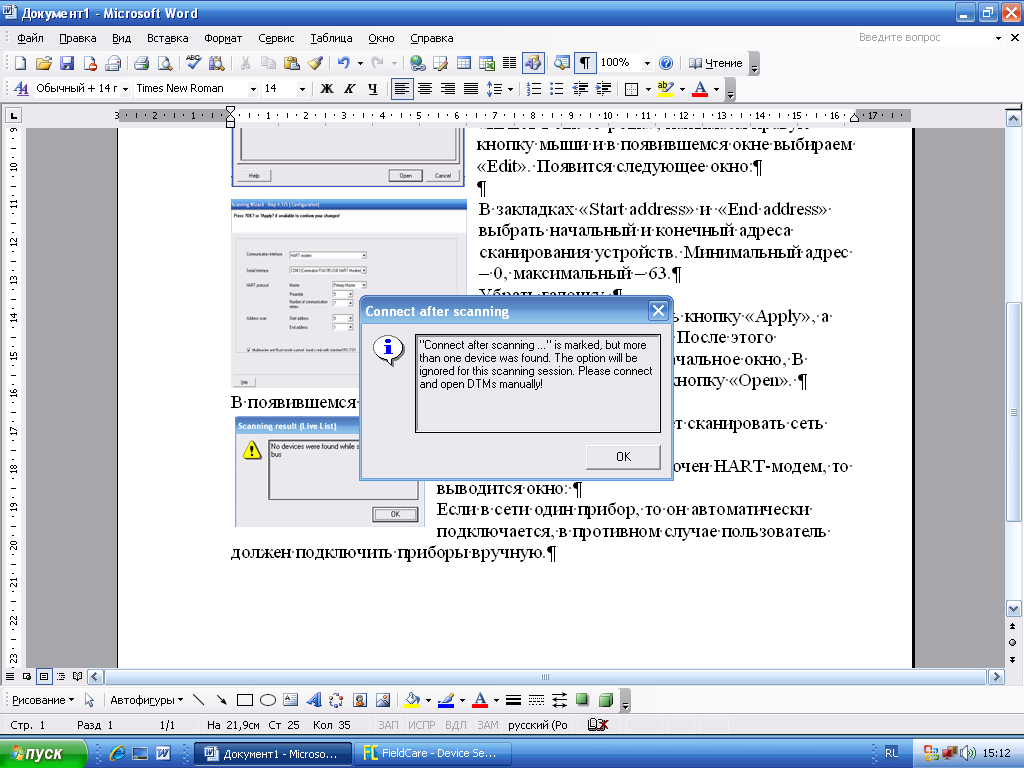Toggle show/hide paragraph marks
Viewport: 1024px width, 768px height.
click(585, 63)
